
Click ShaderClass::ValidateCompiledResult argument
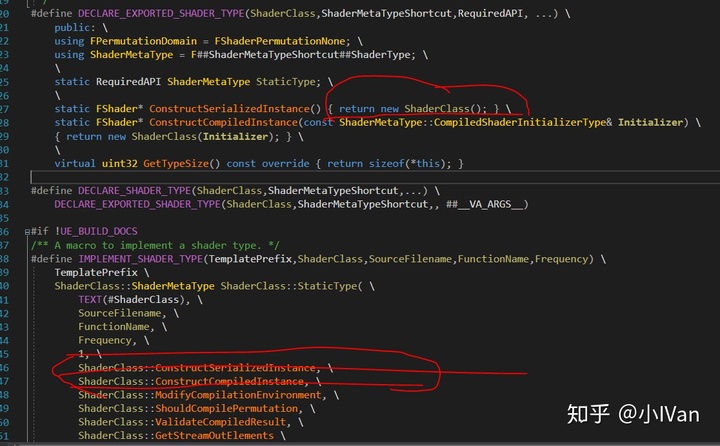coord(184,422)
